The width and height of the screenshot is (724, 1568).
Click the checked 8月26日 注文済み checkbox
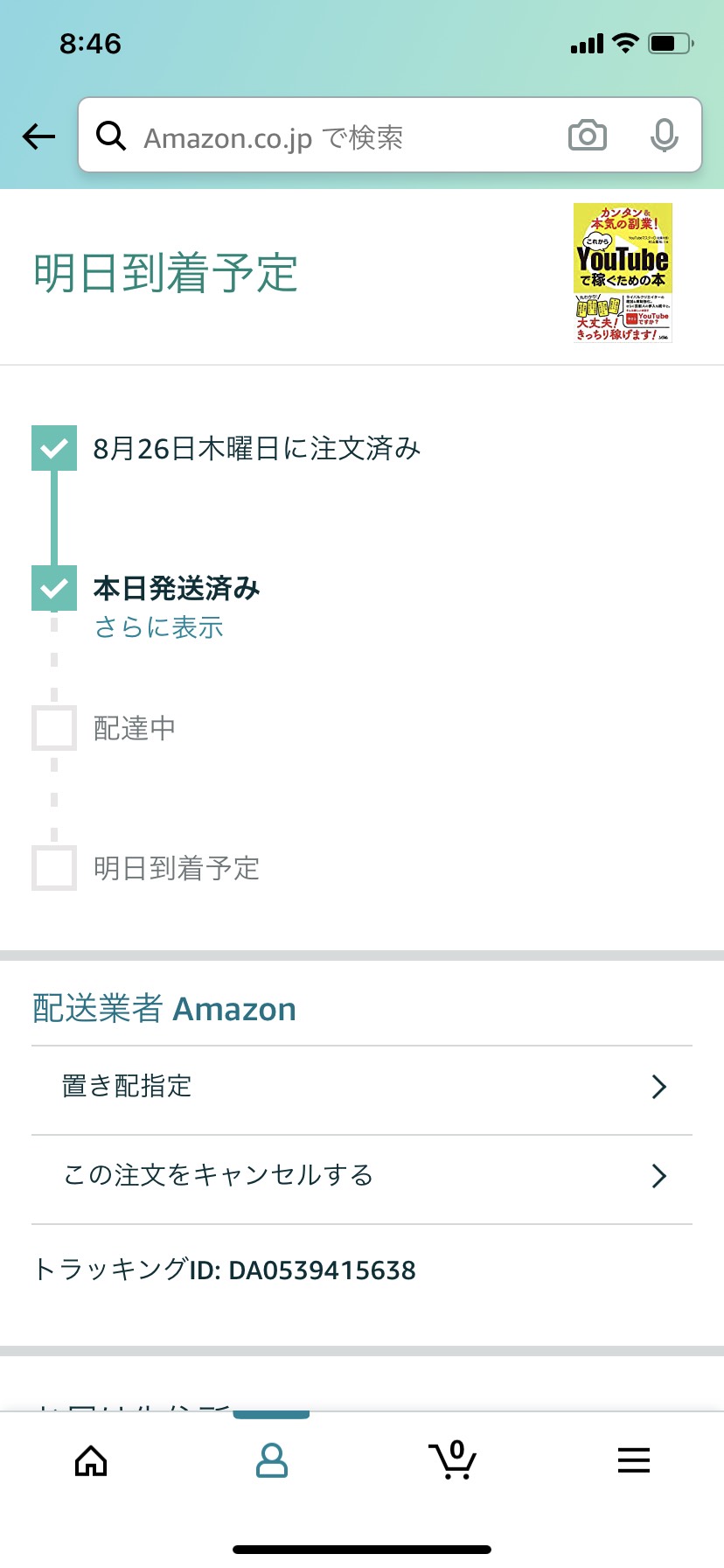(x=54, y=448)
